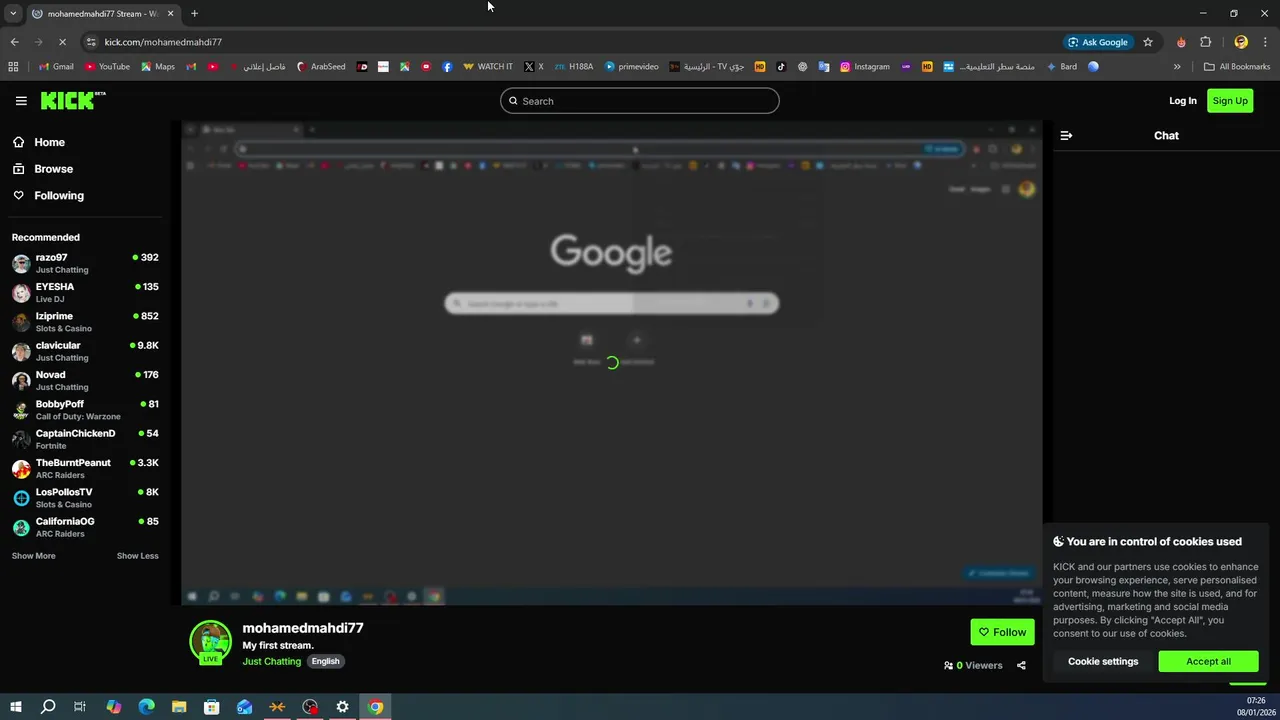
Task: Open H188A bookmark
Action: point(574,67)
